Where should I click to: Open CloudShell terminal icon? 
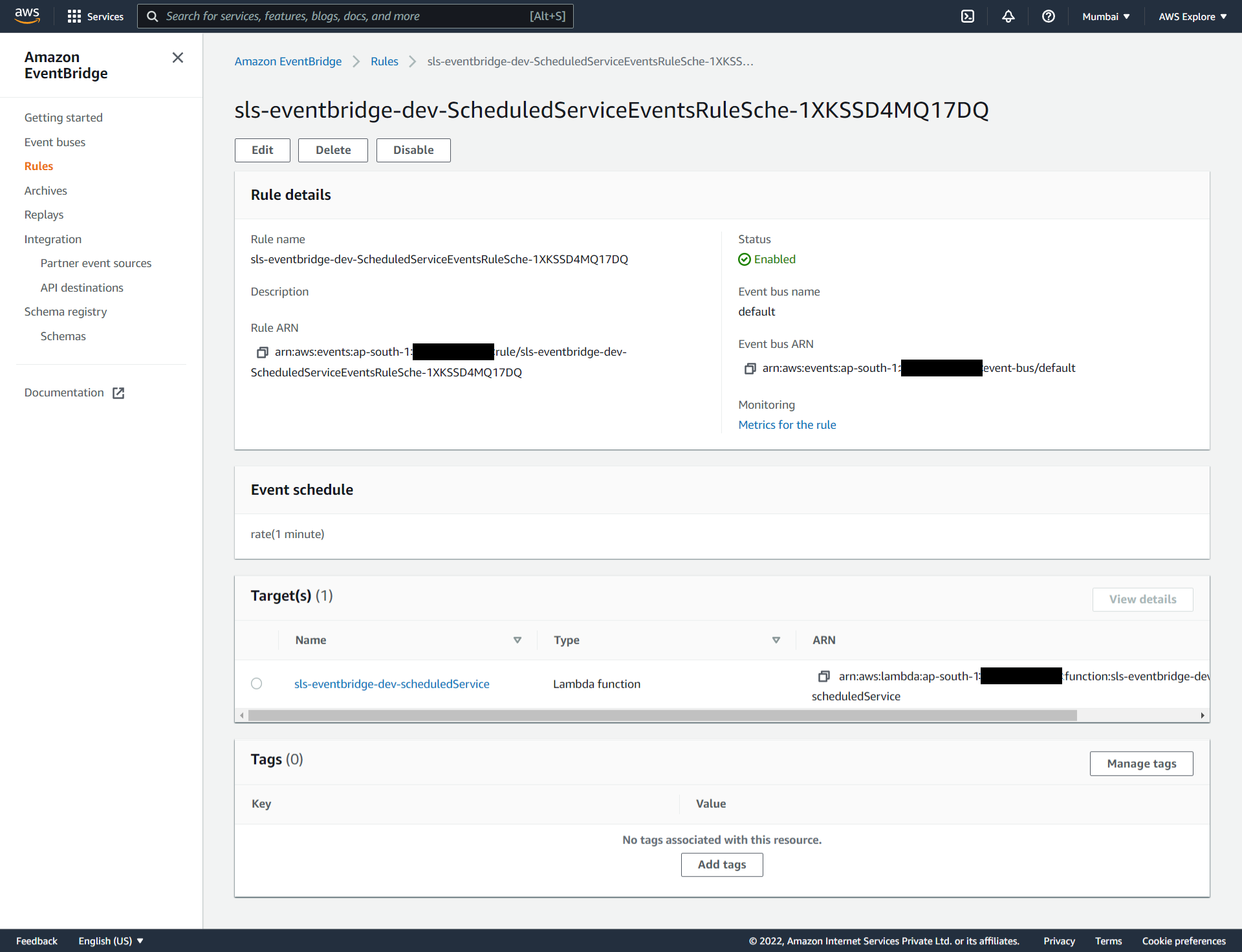coord(968,16)
